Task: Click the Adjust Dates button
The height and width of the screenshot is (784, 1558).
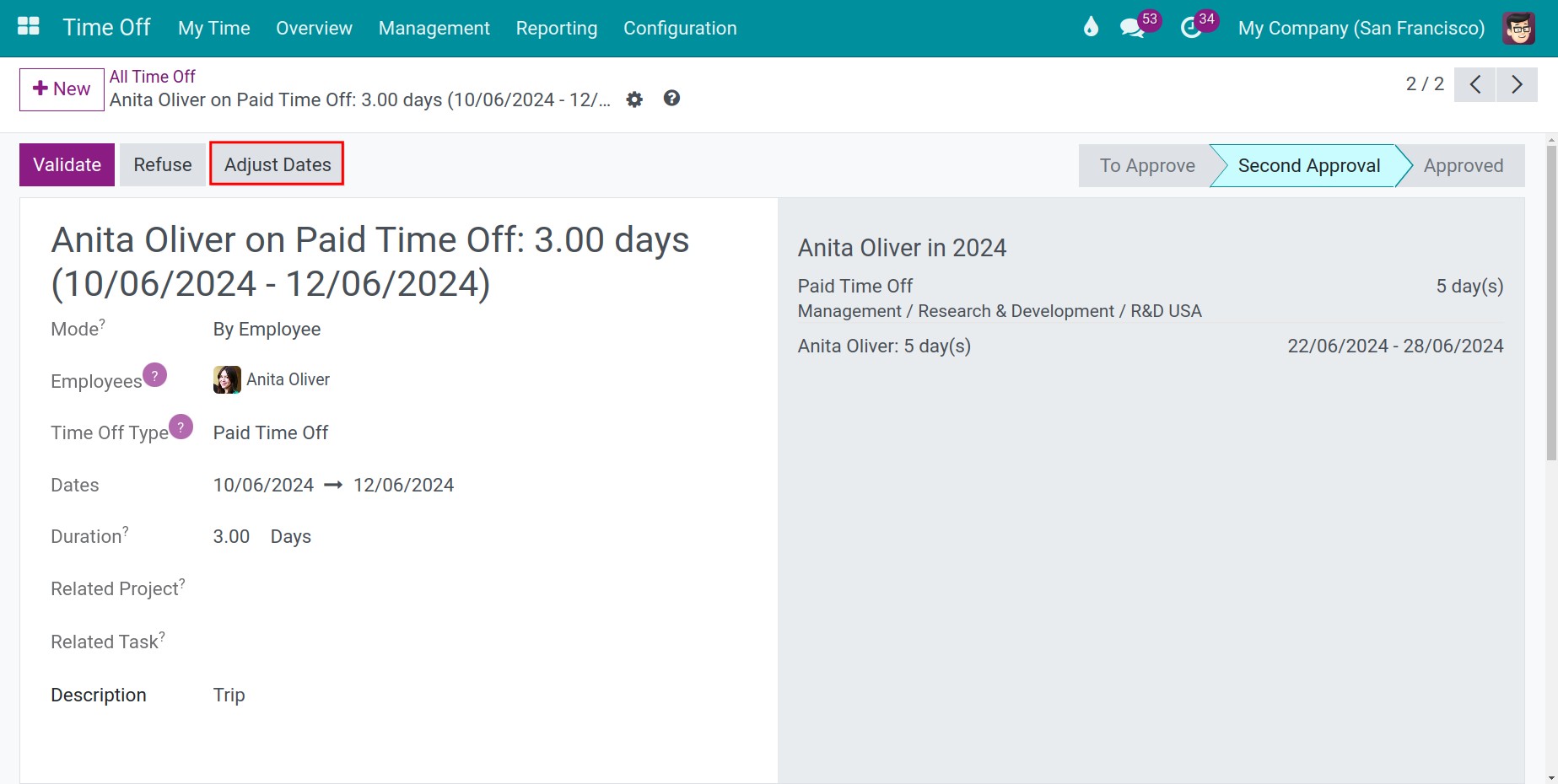Action: pos(278,164)
